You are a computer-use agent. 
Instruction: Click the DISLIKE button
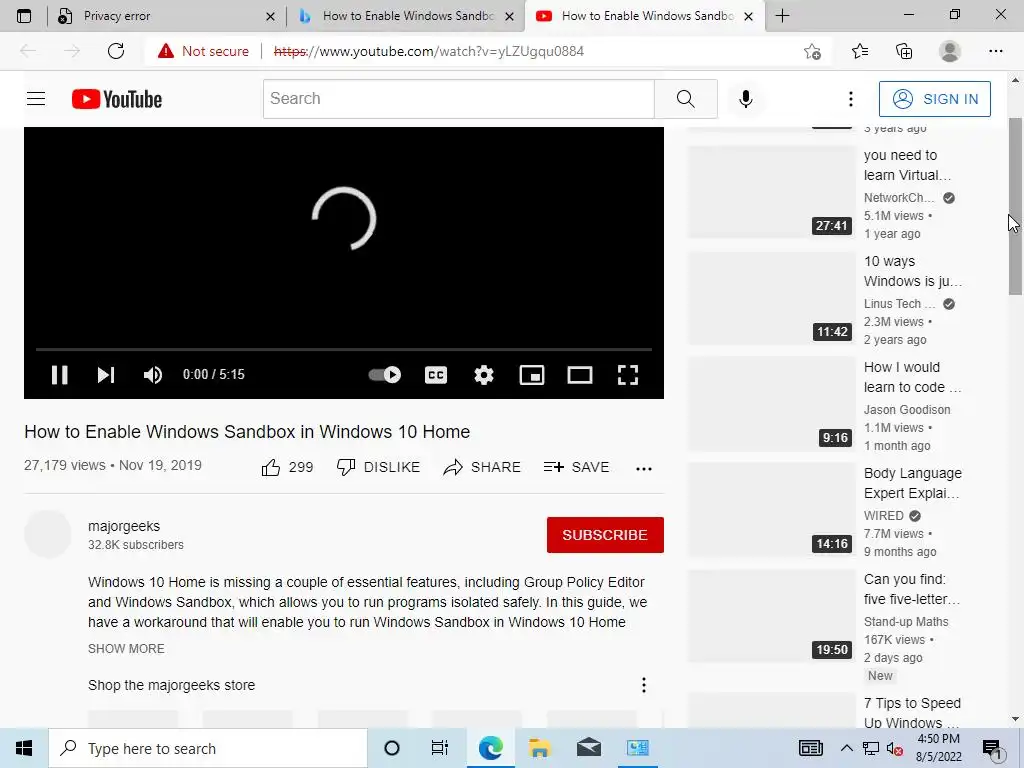(378, 468)
